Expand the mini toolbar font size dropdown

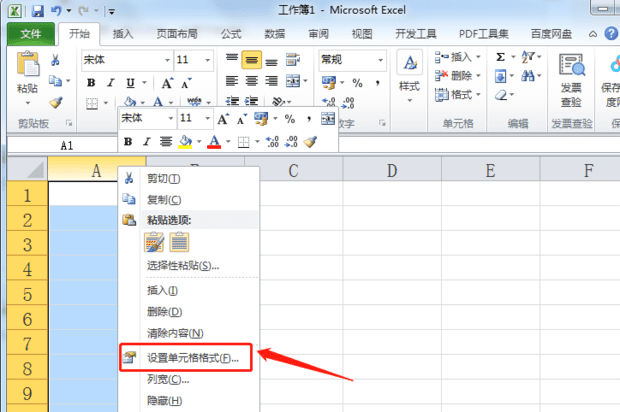click(207, 118)
